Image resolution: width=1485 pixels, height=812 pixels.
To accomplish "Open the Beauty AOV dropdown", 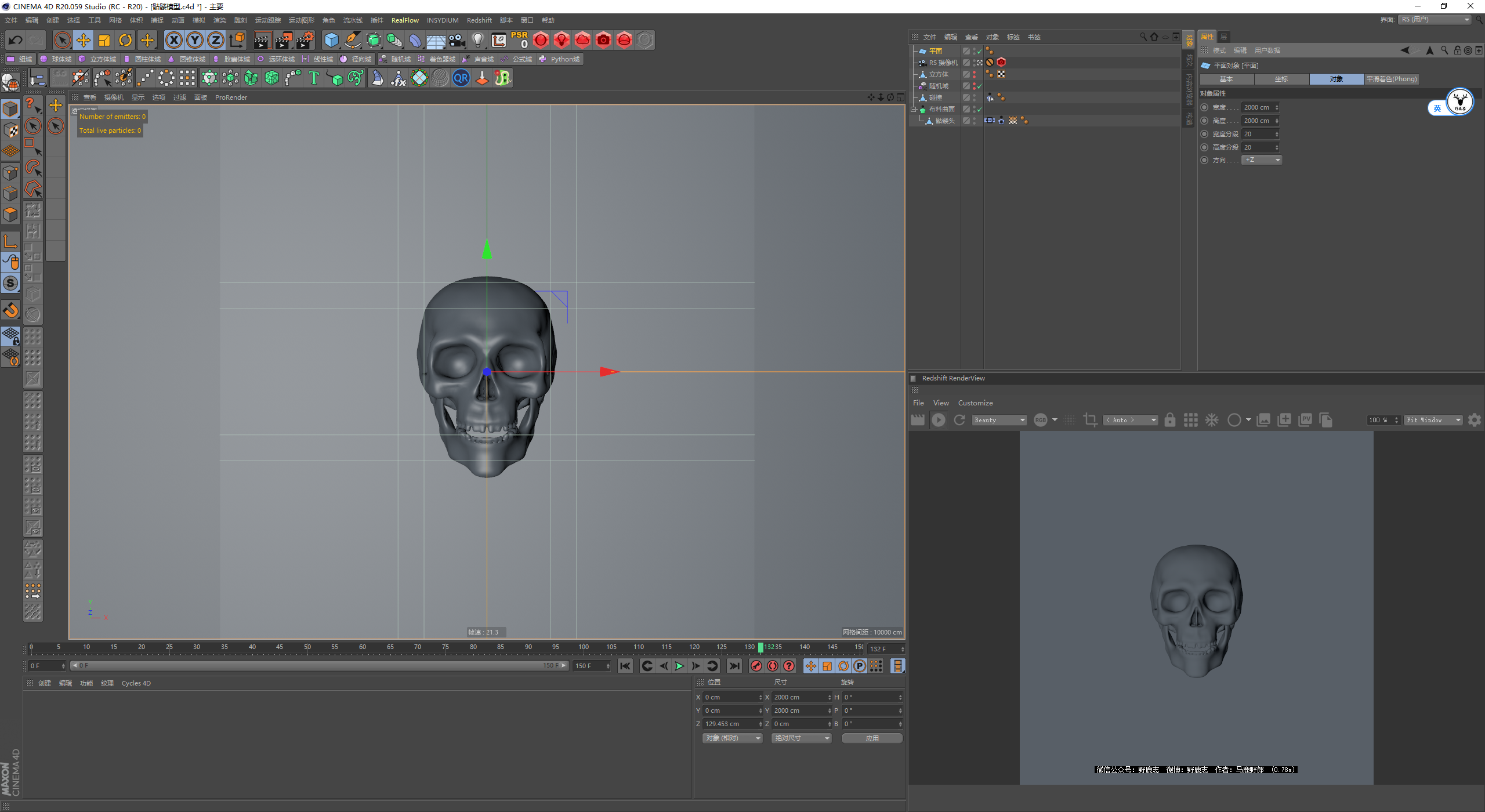I will tap(999, 420).
